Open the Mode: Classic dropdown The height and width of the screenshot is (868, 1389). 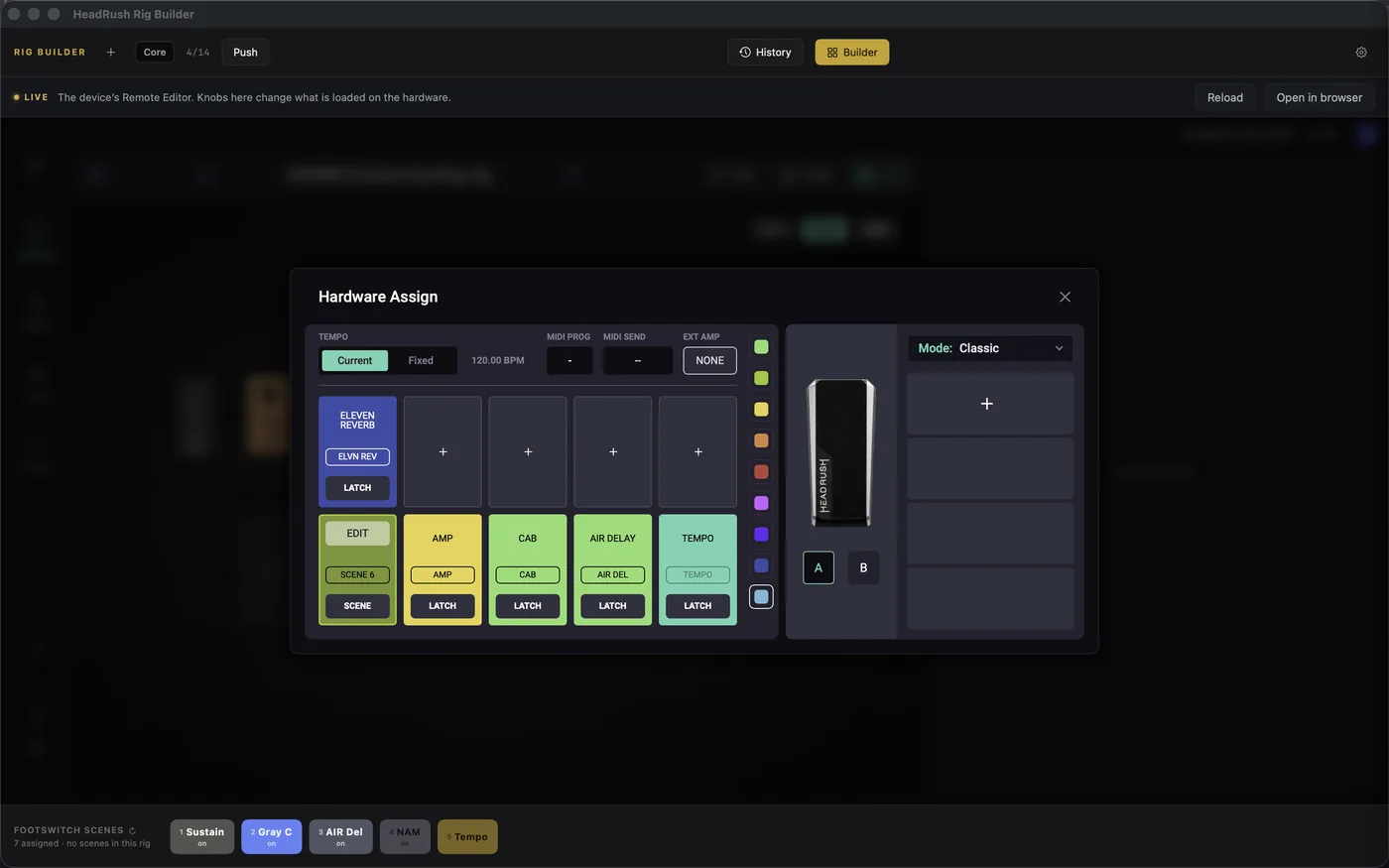990,348
